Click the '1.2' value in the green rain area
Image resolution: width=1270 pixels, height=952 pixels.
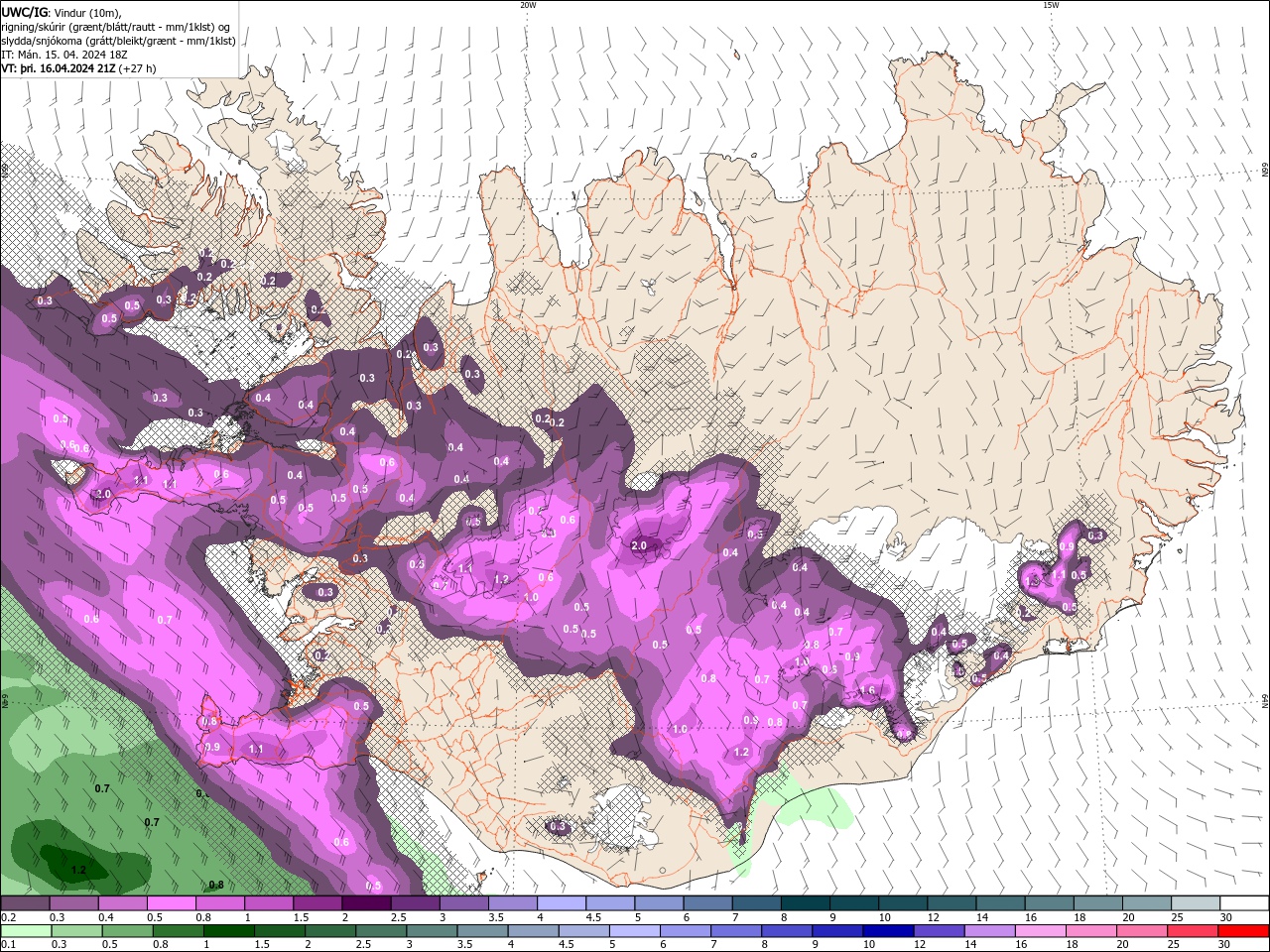click(78, 871)
